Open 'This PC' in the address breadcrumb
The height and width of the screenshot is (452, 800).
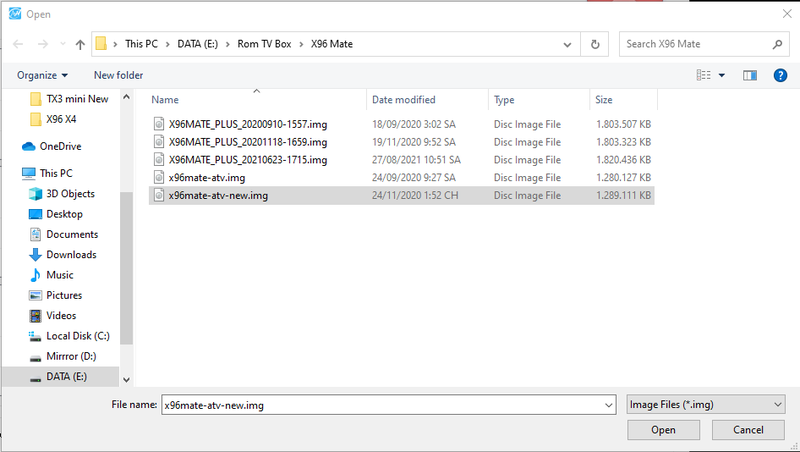tap(141, 44)
